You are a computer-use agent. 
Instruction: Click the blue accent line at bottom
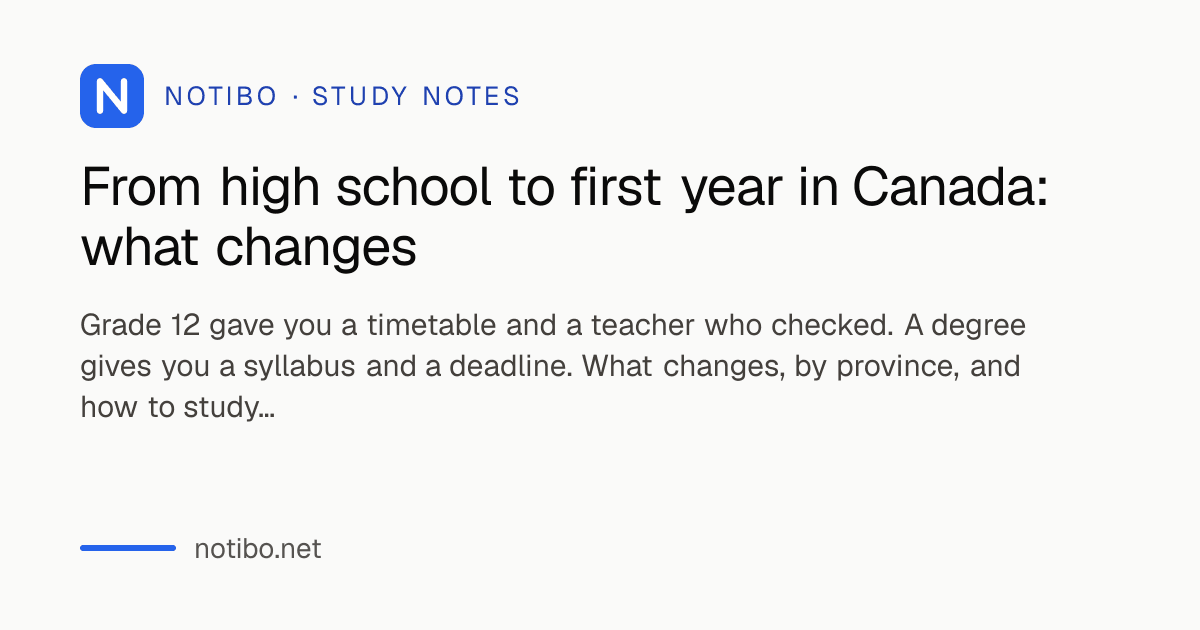[x=128, y=548]
